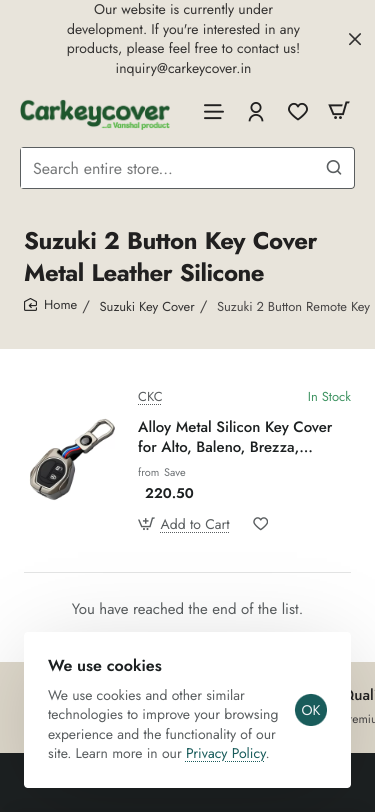Open the Privacy Policy link
375x812 pixels.
point(226,753)
